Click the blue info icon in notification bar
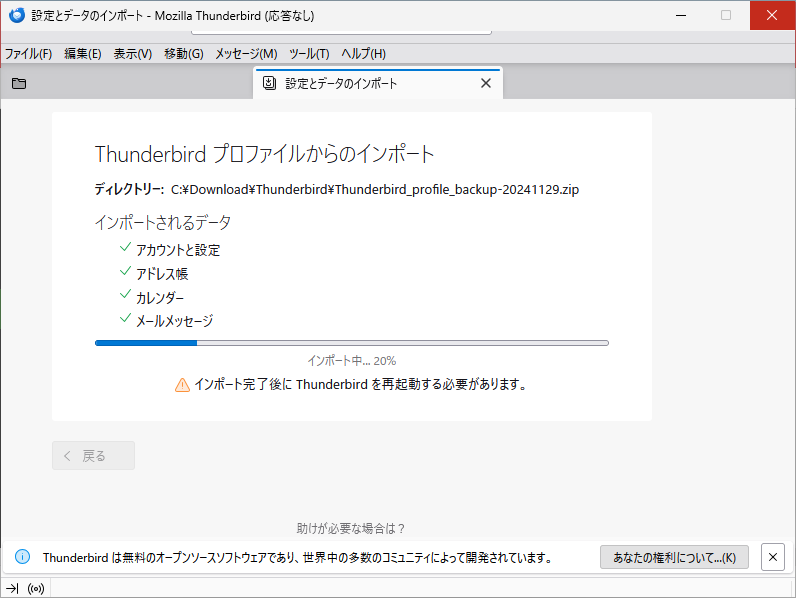The width and height of the screenshot is (796, 598). 22,557
